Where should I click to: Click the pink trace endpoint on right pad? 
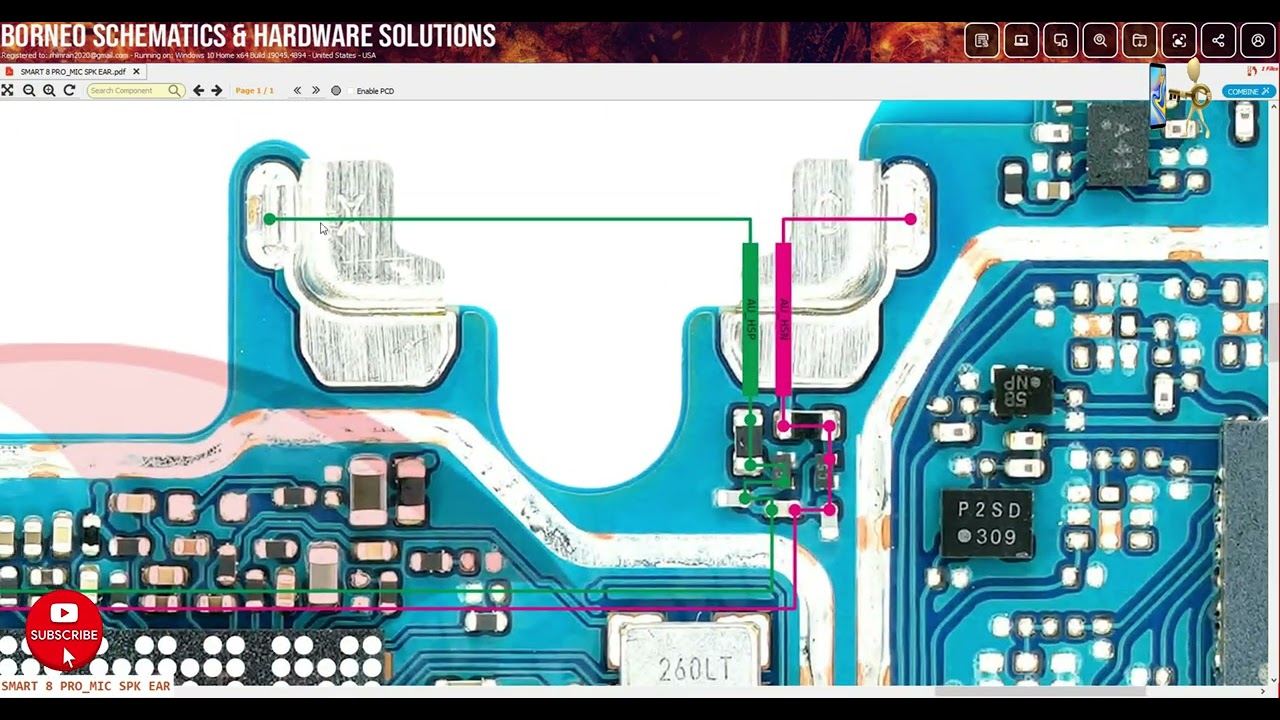910,218
